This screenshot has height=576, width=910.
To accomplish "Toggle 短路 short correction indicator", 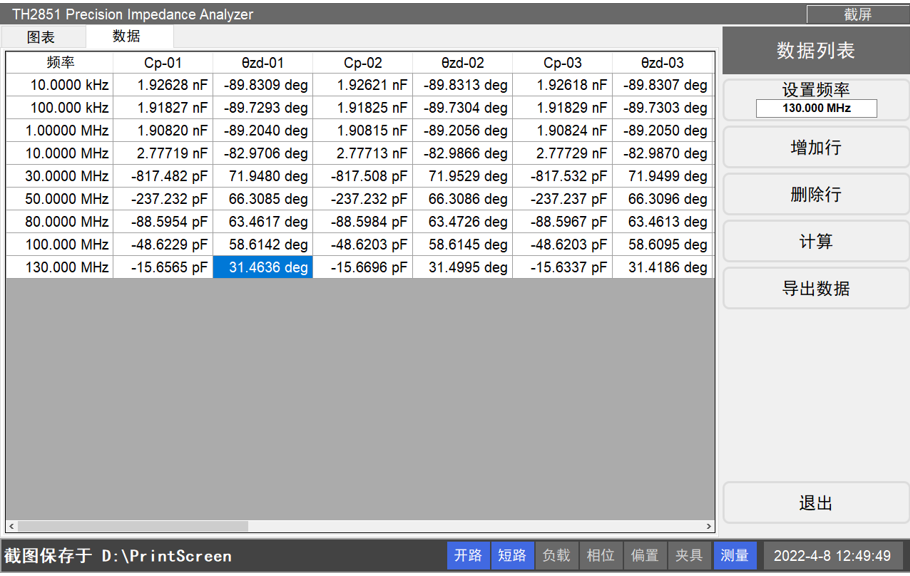I will point(512,556).
